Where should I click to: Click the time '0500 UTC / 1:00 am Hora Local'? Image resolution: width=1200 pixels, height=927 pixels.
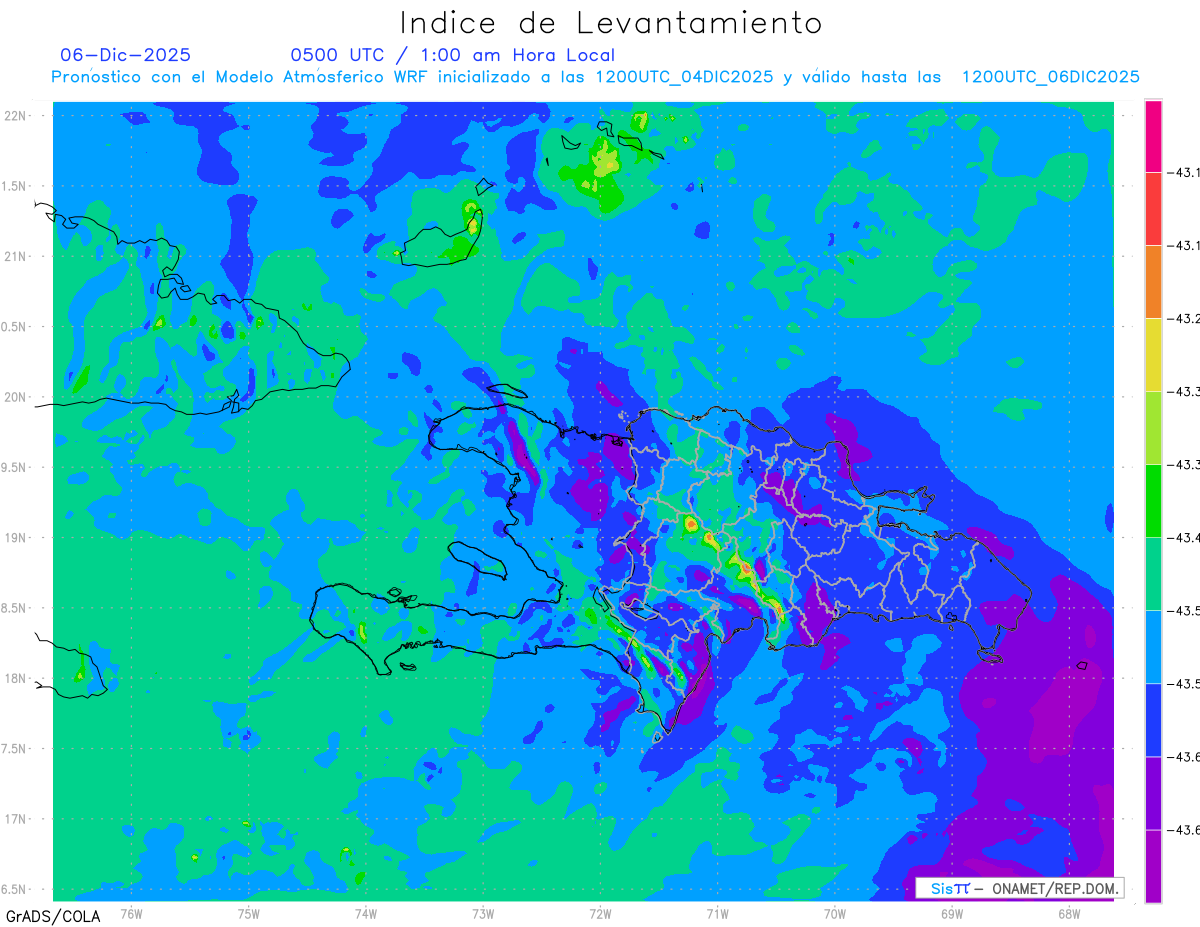(x=452, y=55)
